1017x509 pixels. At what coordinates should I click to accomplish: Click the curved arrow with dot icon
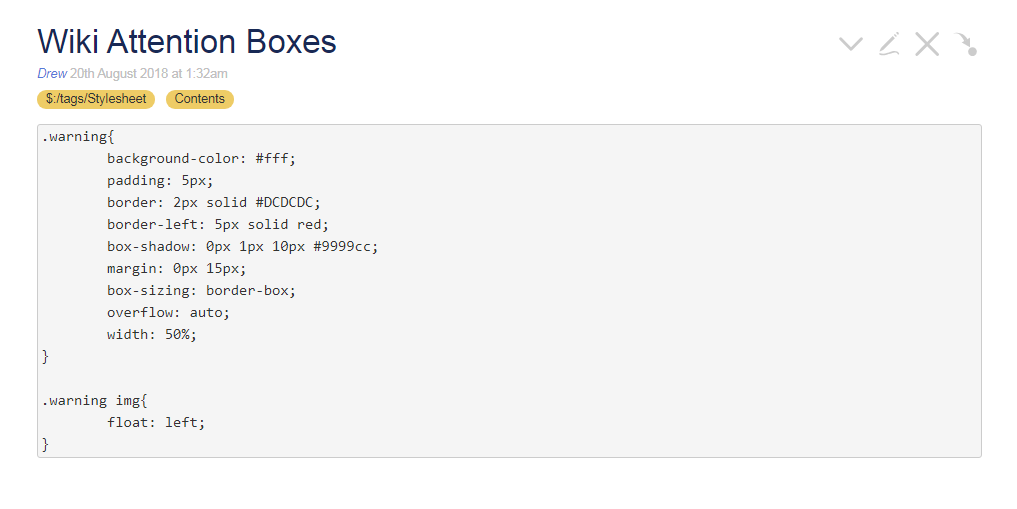[966, 44]
